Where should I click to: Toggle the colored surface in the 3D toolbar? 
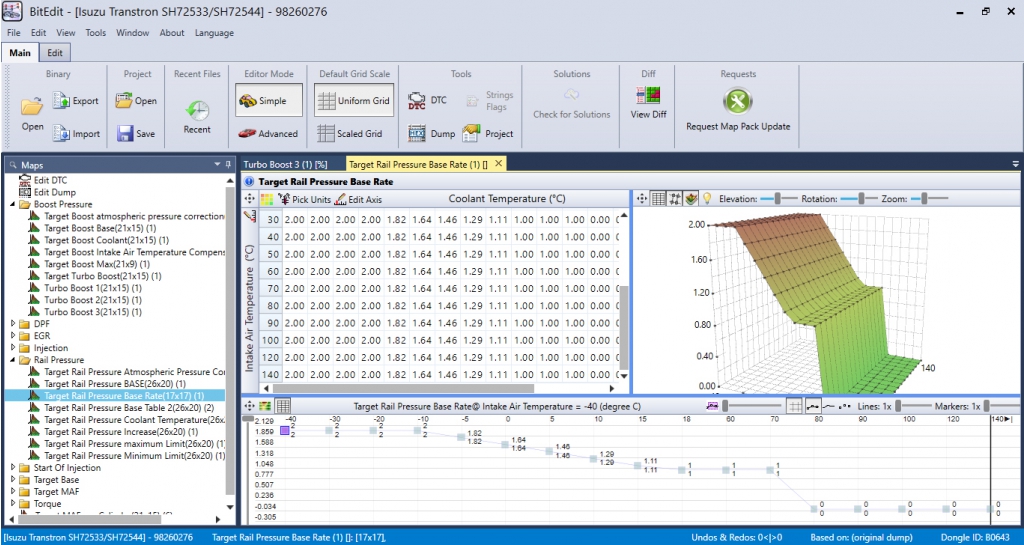691,198
